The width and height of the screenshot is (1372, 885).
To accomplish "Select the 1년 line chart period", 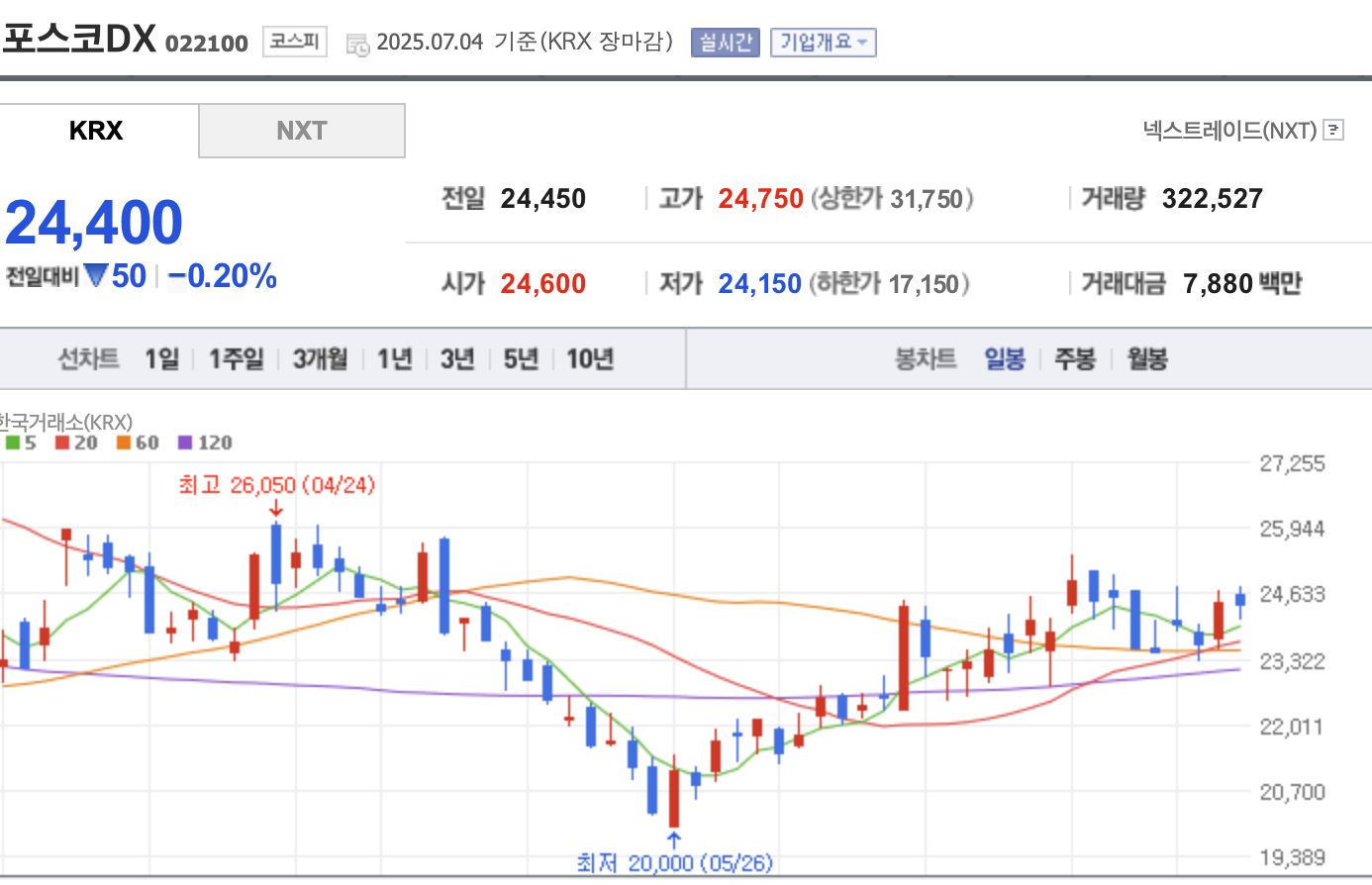I will pyautogui.click(x=394, y=358).
